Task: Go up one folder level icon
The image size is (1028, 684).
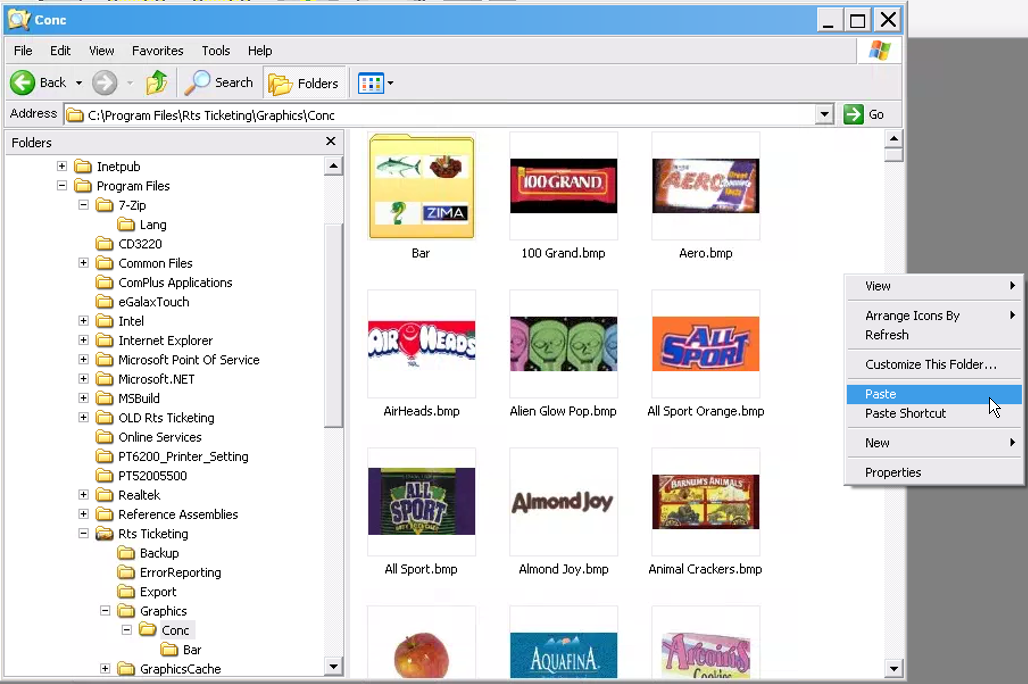Action: [157, 83]
